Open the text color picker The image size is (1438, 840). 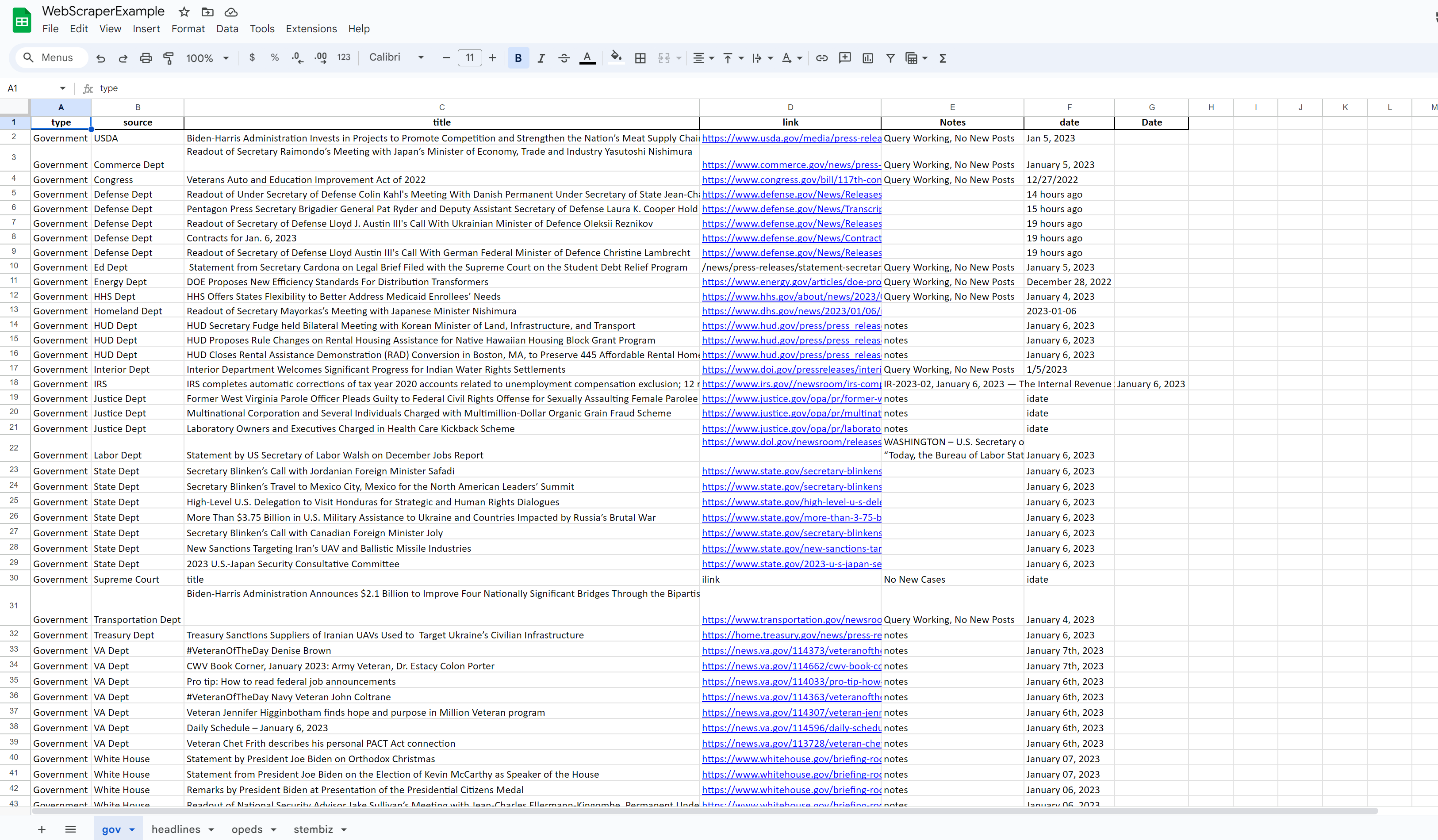(587, 57)
